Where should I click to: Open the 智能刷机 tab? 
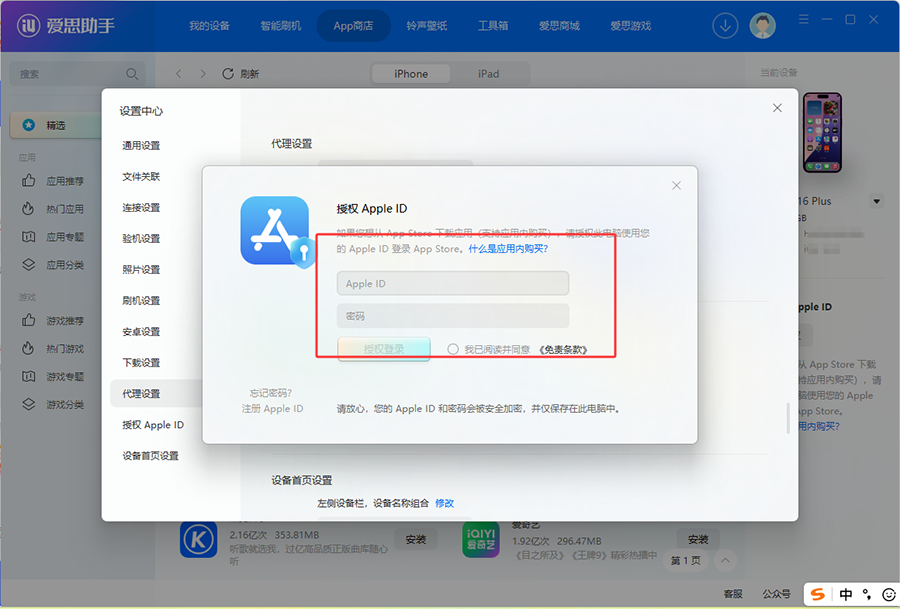(x=281, y=26)
